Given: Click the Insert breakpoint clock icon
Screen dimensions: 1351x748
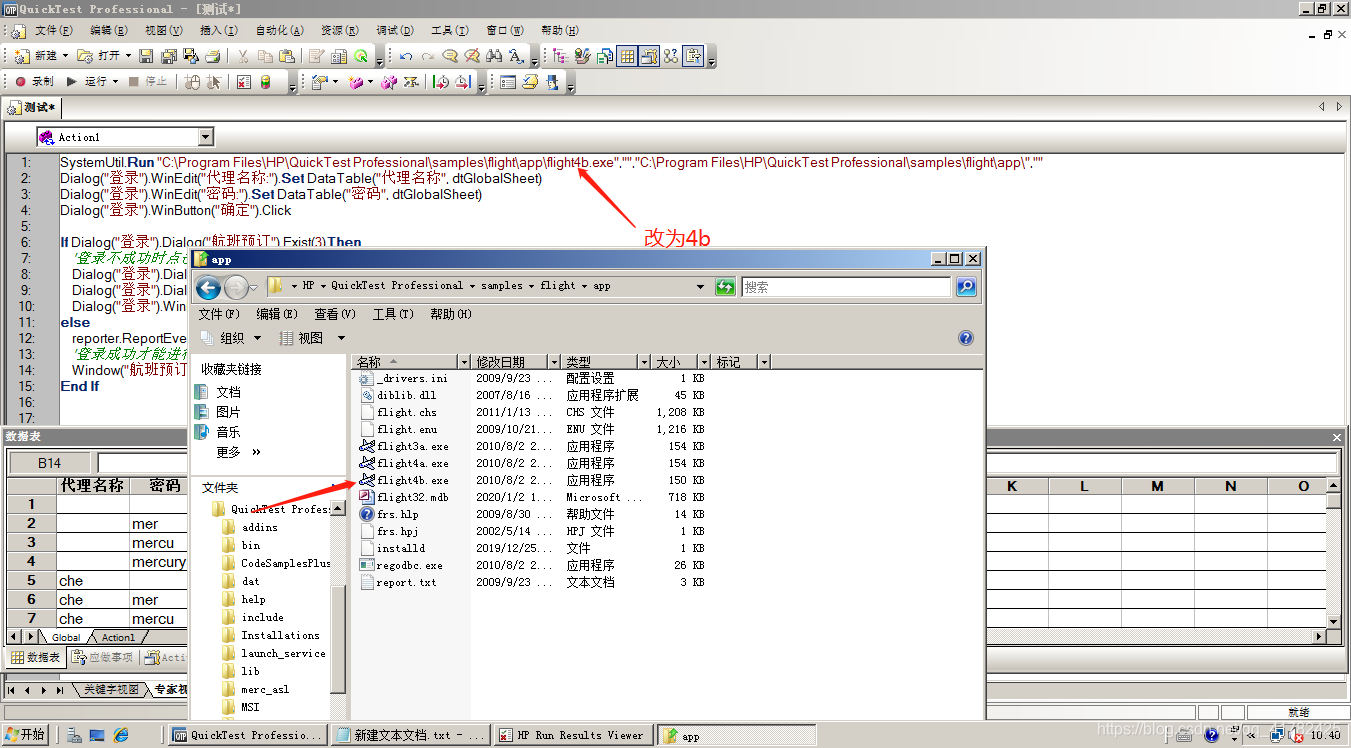Looking at the screenshot, I should (x=440, y=82).
